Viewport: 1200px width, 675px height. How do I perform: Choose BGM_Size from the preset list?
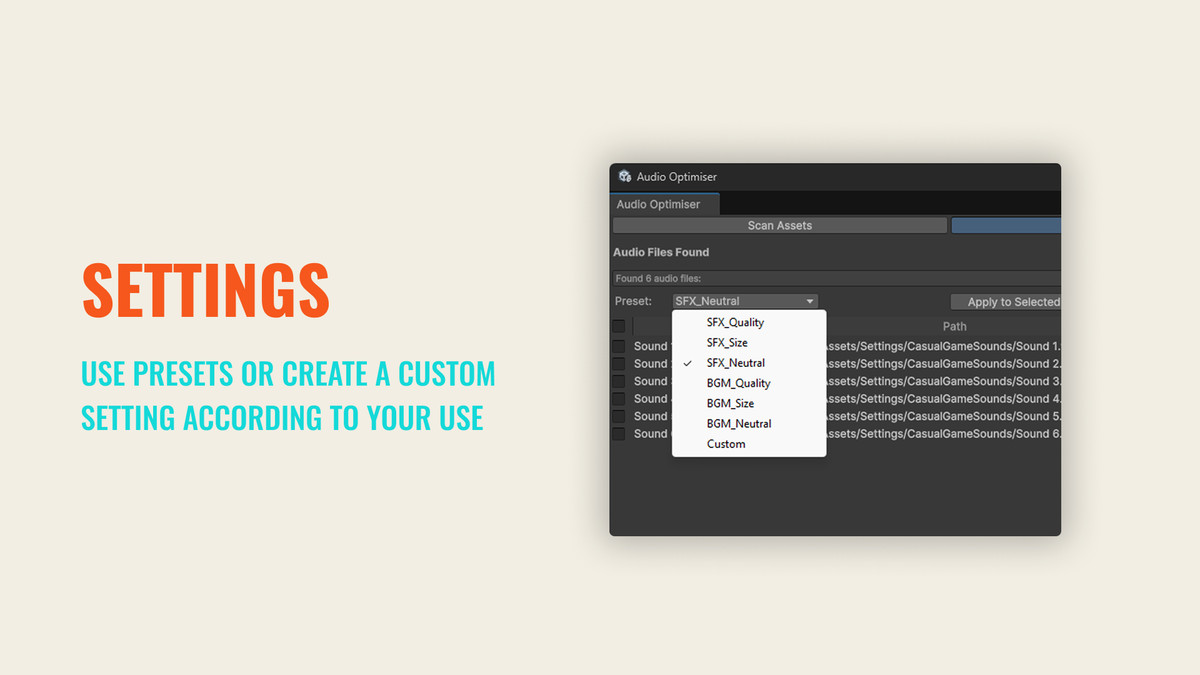coord(749,403)
